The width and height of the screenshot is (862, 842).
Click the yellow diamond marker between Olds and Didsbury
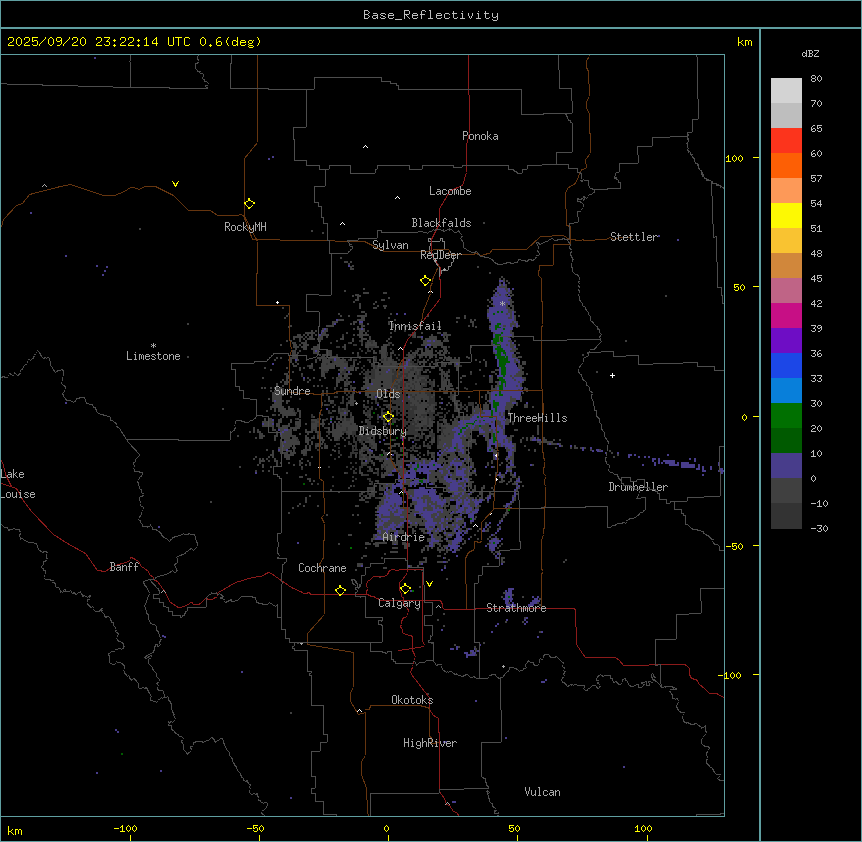tap(388, 417)
